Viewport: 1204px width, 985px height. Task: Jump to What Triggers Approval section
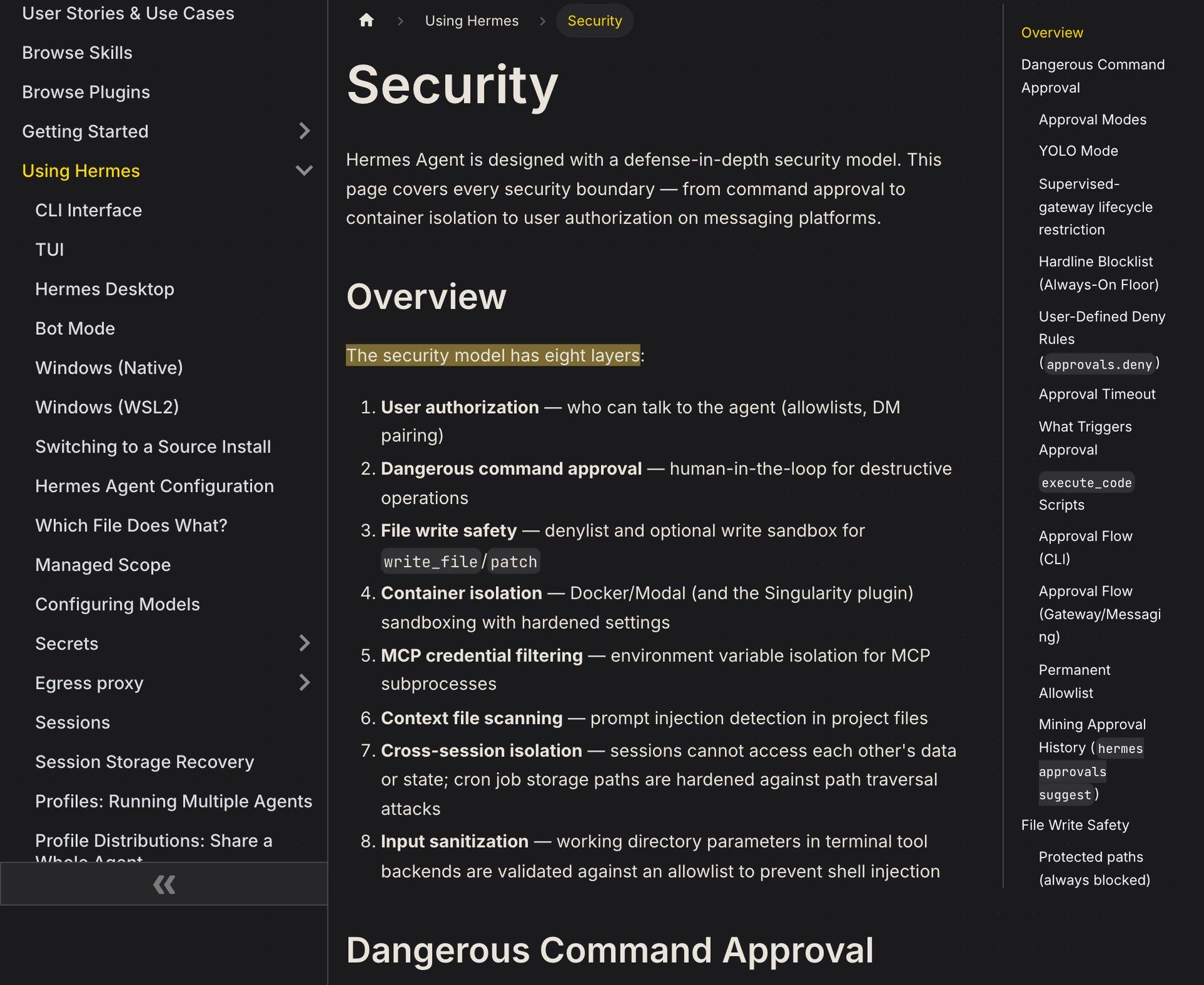(1085, 438)
